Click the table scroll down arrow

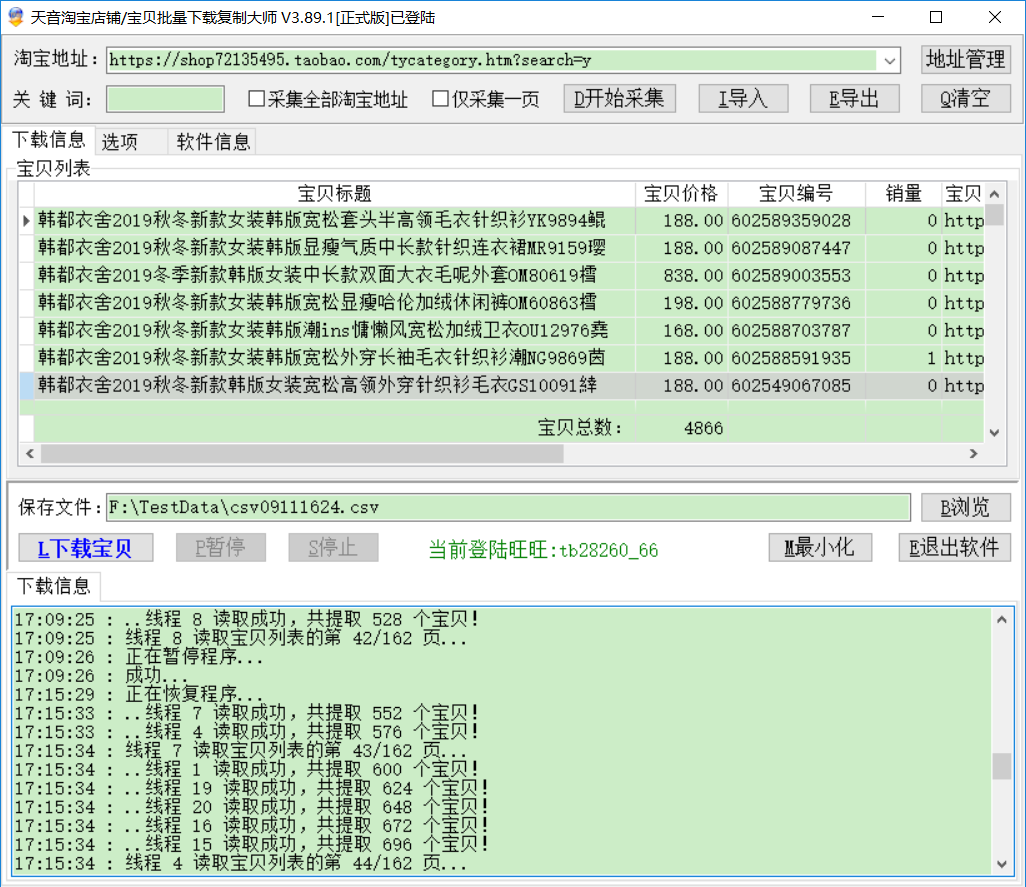(x=994, y=432)
